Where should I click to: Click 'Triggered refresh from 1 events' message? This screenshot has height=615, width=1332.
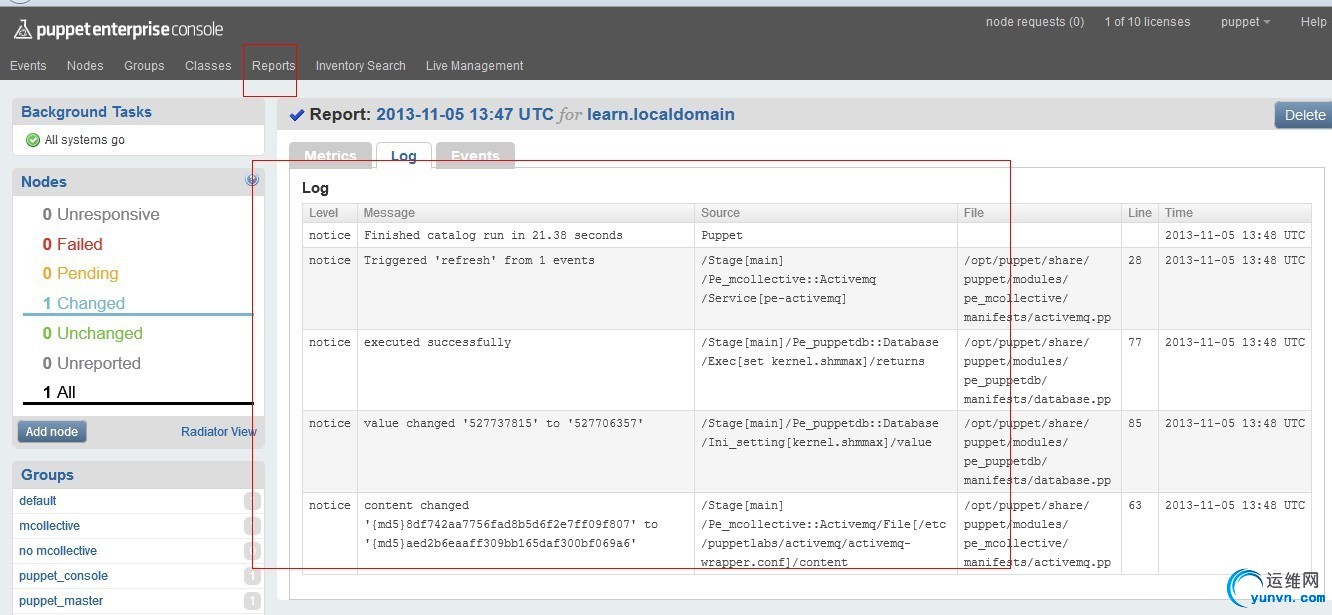pyautogui.click(x=479, y=261)
